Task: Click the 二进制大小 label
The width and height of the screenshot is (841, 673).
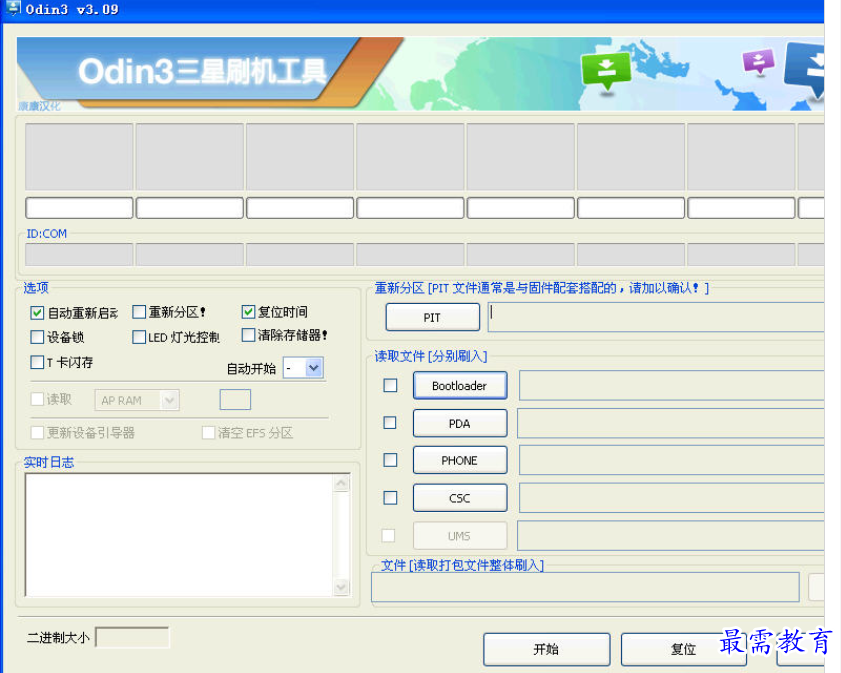Action: point(58,638)
